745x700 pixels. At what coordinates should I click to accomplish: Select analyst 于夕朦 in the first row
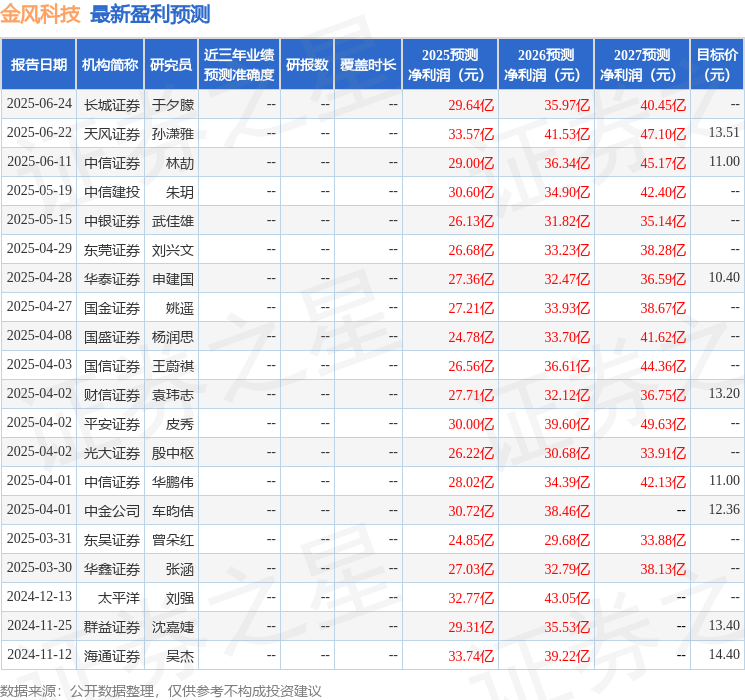[172, 104]
